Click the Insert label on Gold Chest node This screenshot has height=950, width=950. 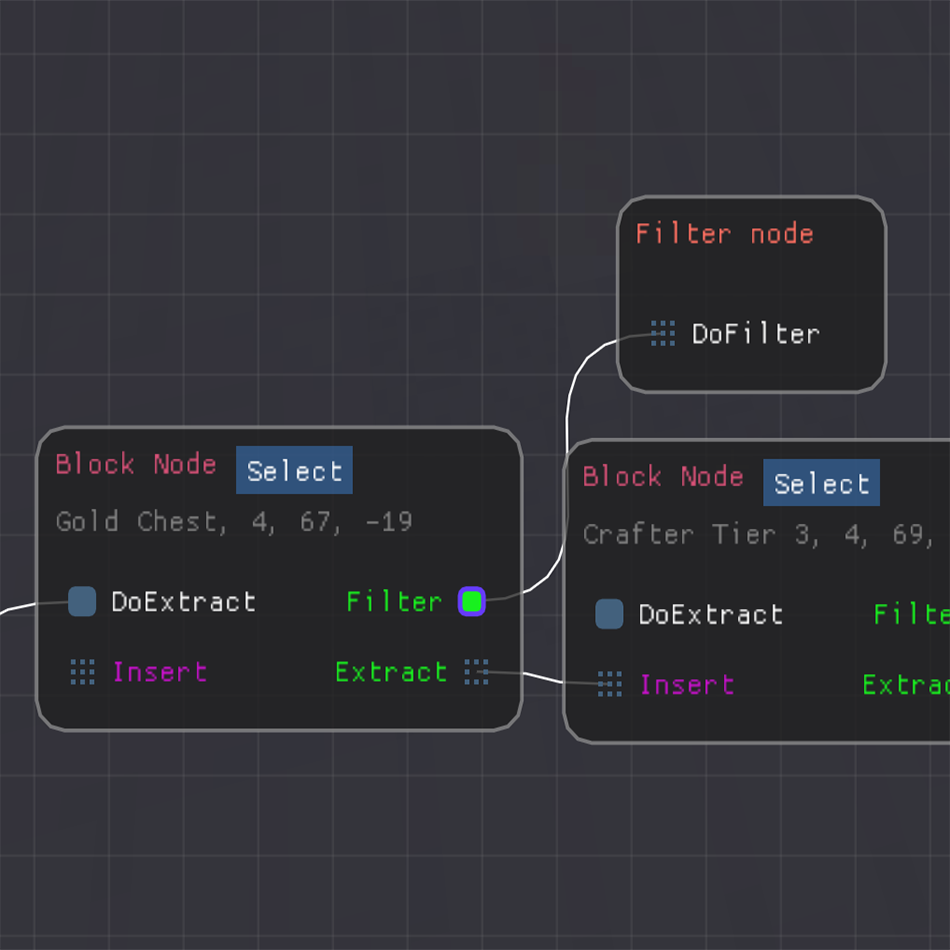(160, 672)
